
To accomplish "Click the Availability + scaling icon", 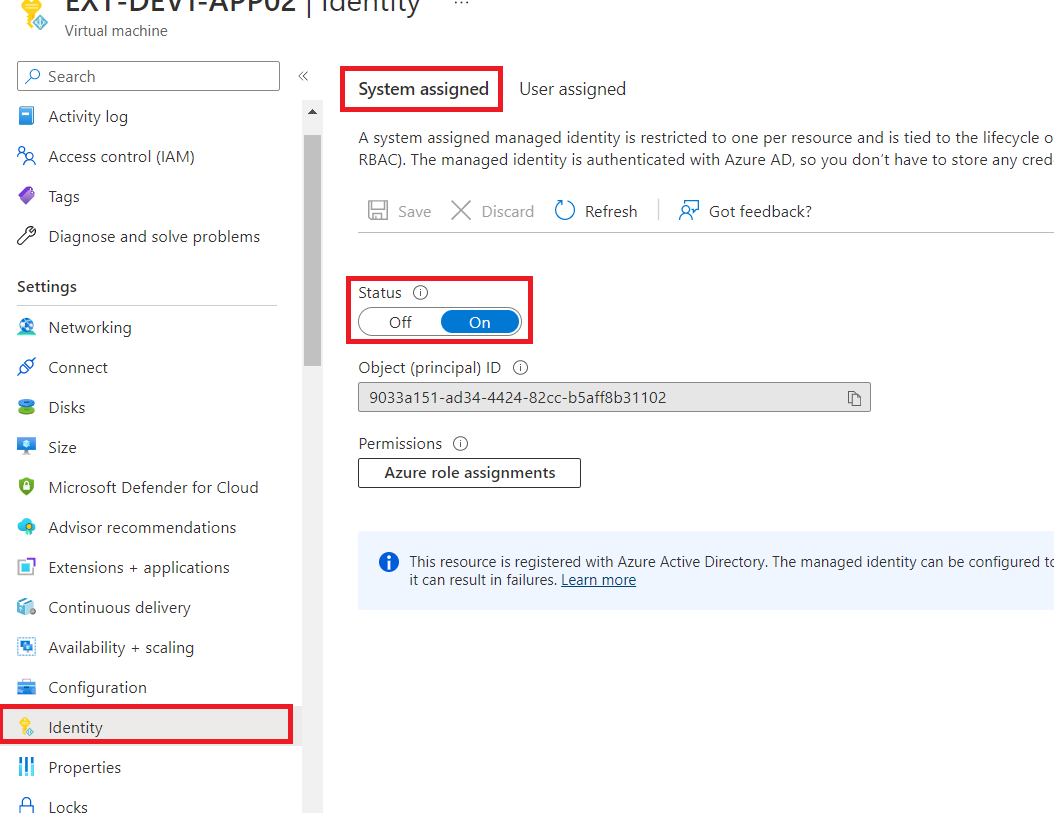I will click(x=26, y=647).
